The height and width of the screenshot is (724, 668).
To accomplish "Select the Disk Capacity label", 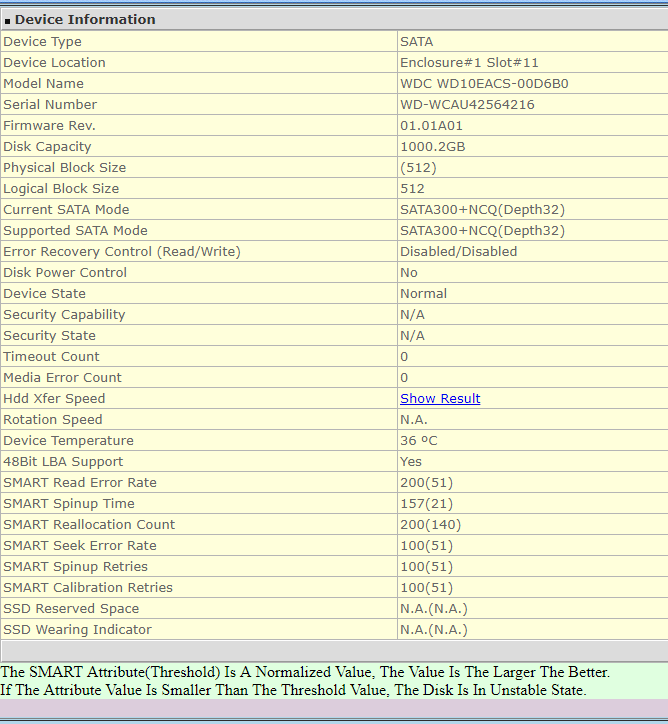I will point(47,146).
